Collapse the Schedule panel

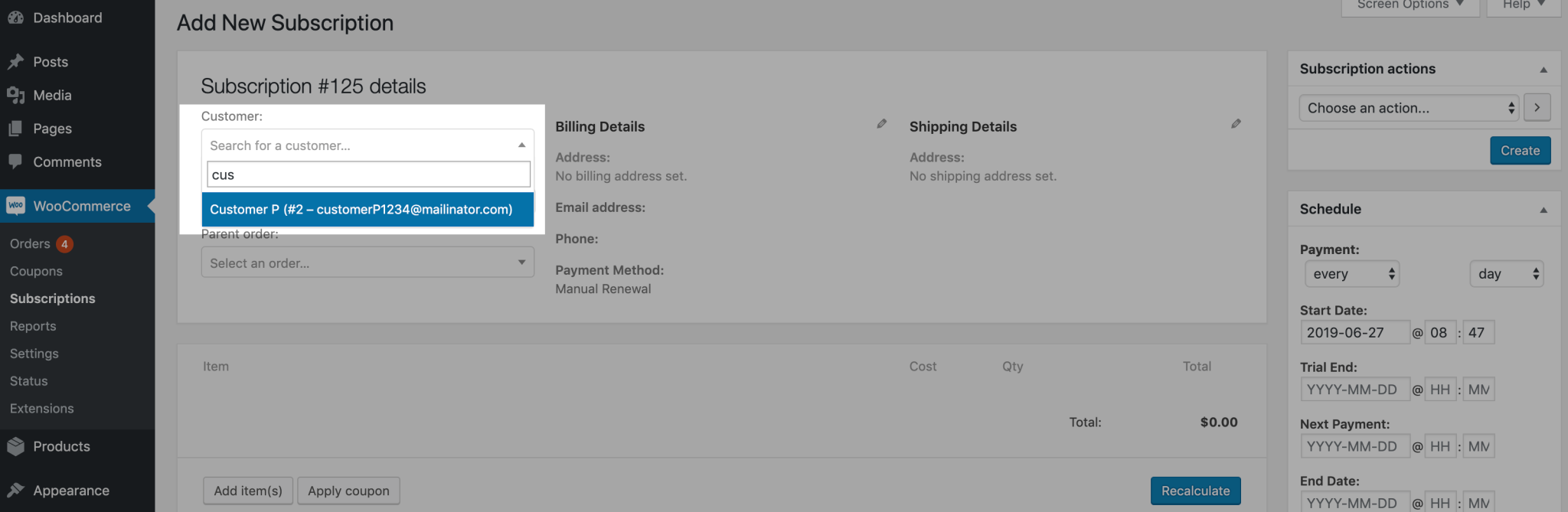[x=1543, y=210]
